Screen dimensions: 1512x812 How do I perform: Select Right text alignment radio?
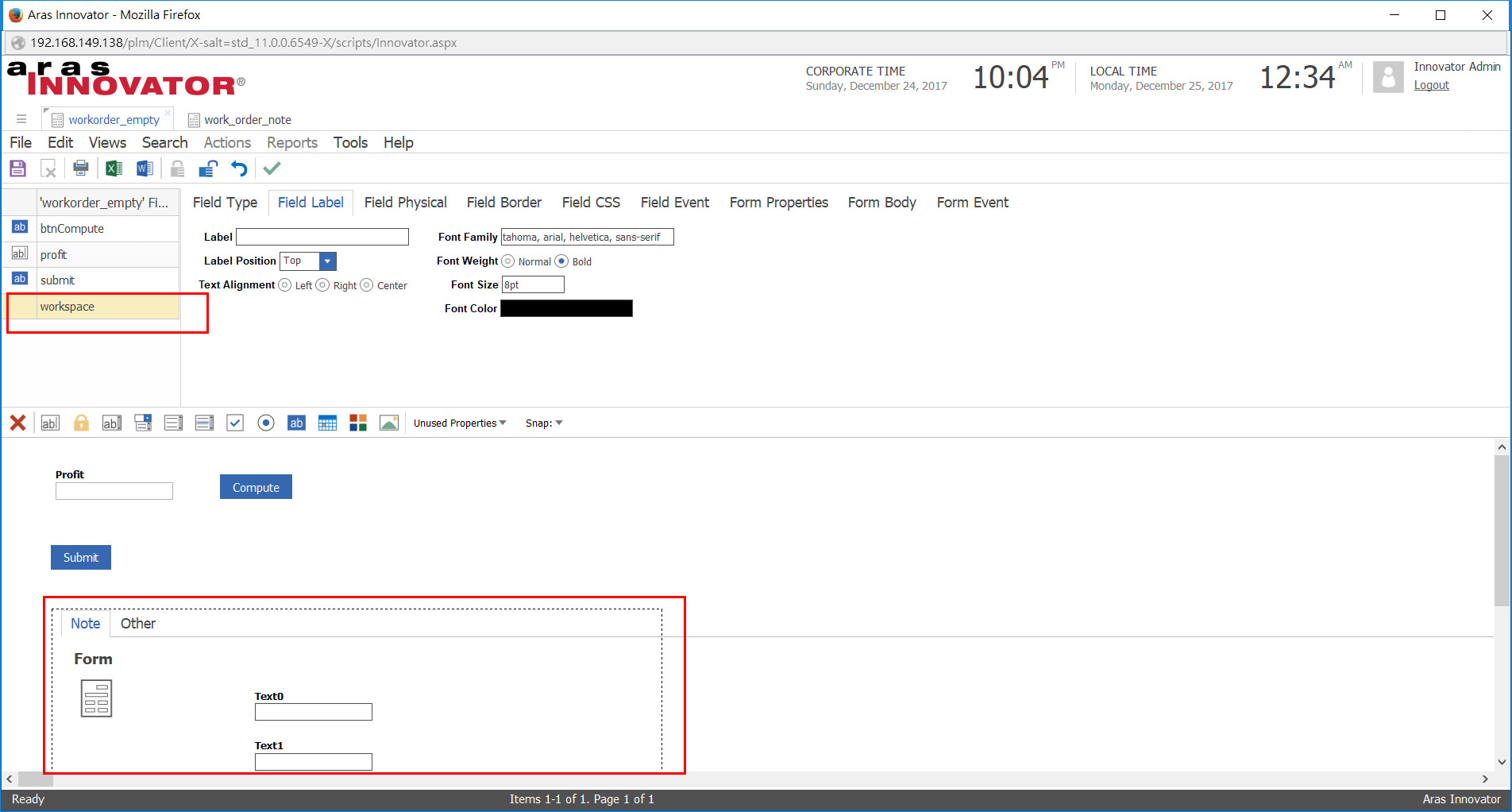point(322,285)
